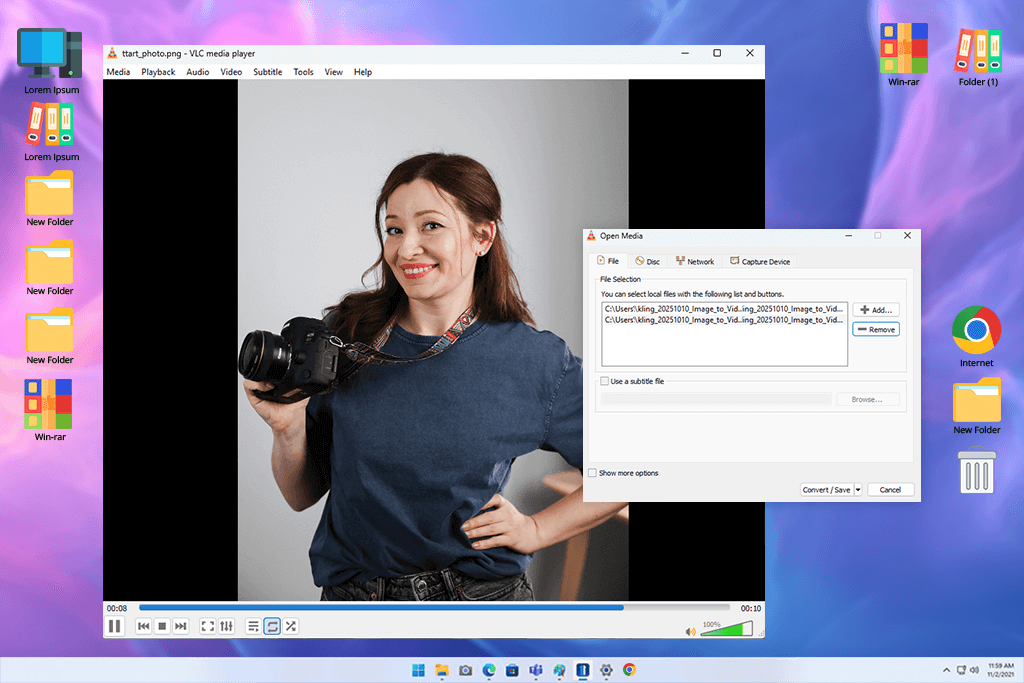This screenshot has width=1024, height=683.
Task: Switch to the Capture Device tab
Action: tap(760, 261)
